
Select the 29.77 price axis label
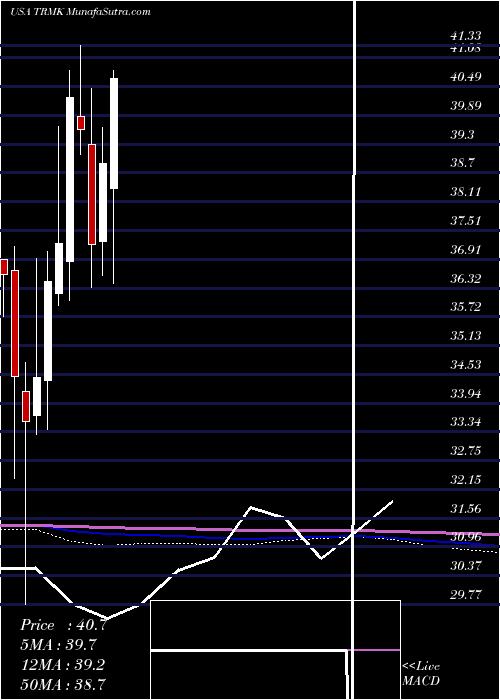[466, 595]
